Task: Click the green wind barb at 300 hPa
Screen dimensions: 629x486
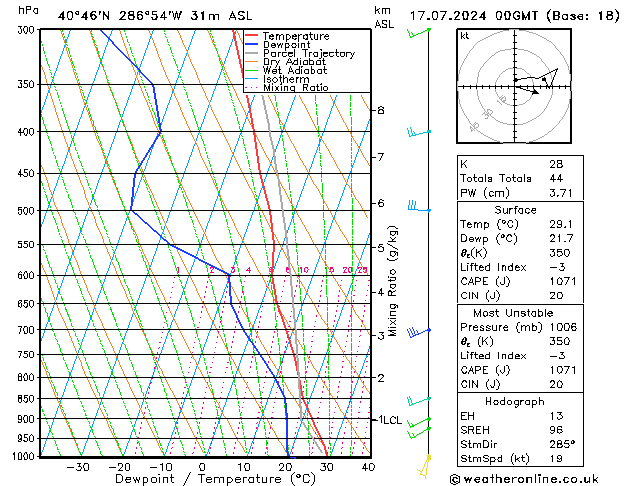Action: point(418,33)
